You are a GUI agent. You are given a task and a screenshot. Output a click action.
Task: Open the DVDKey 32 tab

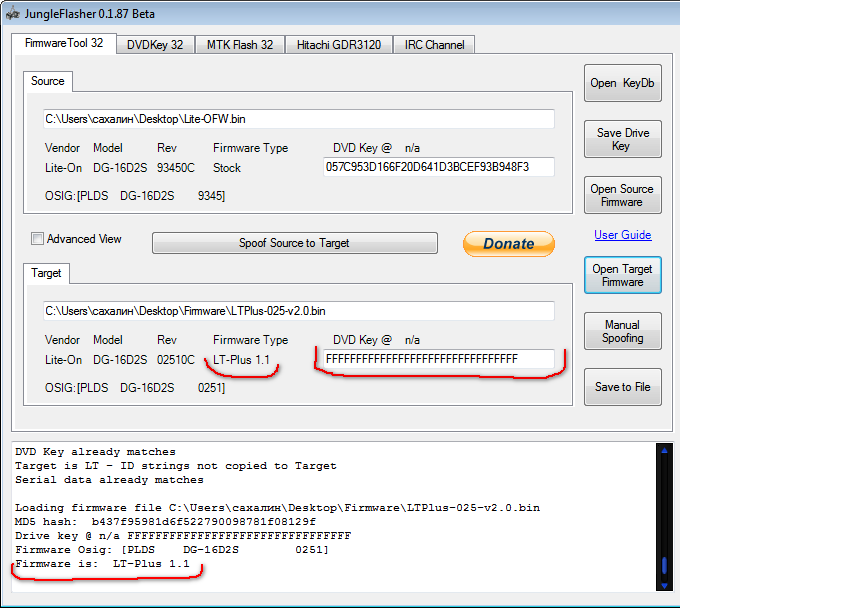point(155,45)
